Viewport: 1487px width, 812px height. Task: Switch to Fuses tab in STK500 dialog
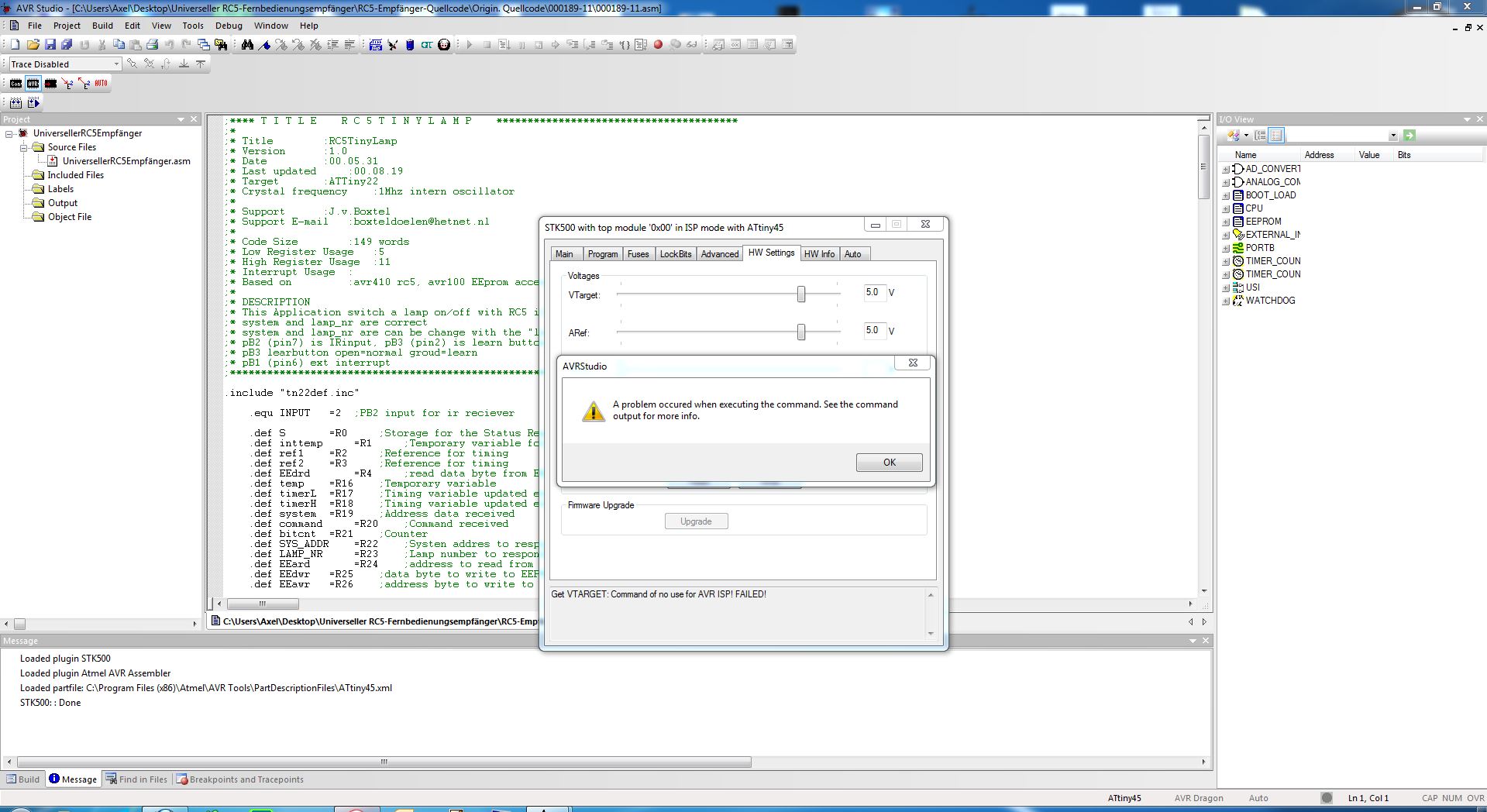(x=639, y=254)
